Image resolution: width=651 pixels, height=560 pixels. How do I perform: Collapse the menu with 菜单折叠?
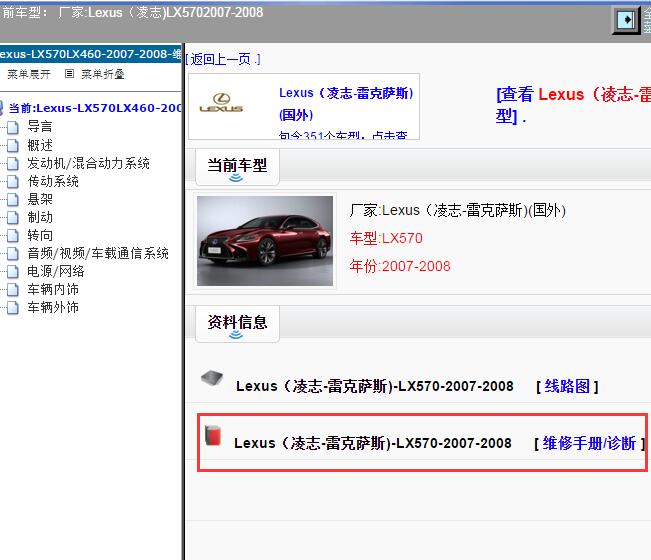coord(103,74)
